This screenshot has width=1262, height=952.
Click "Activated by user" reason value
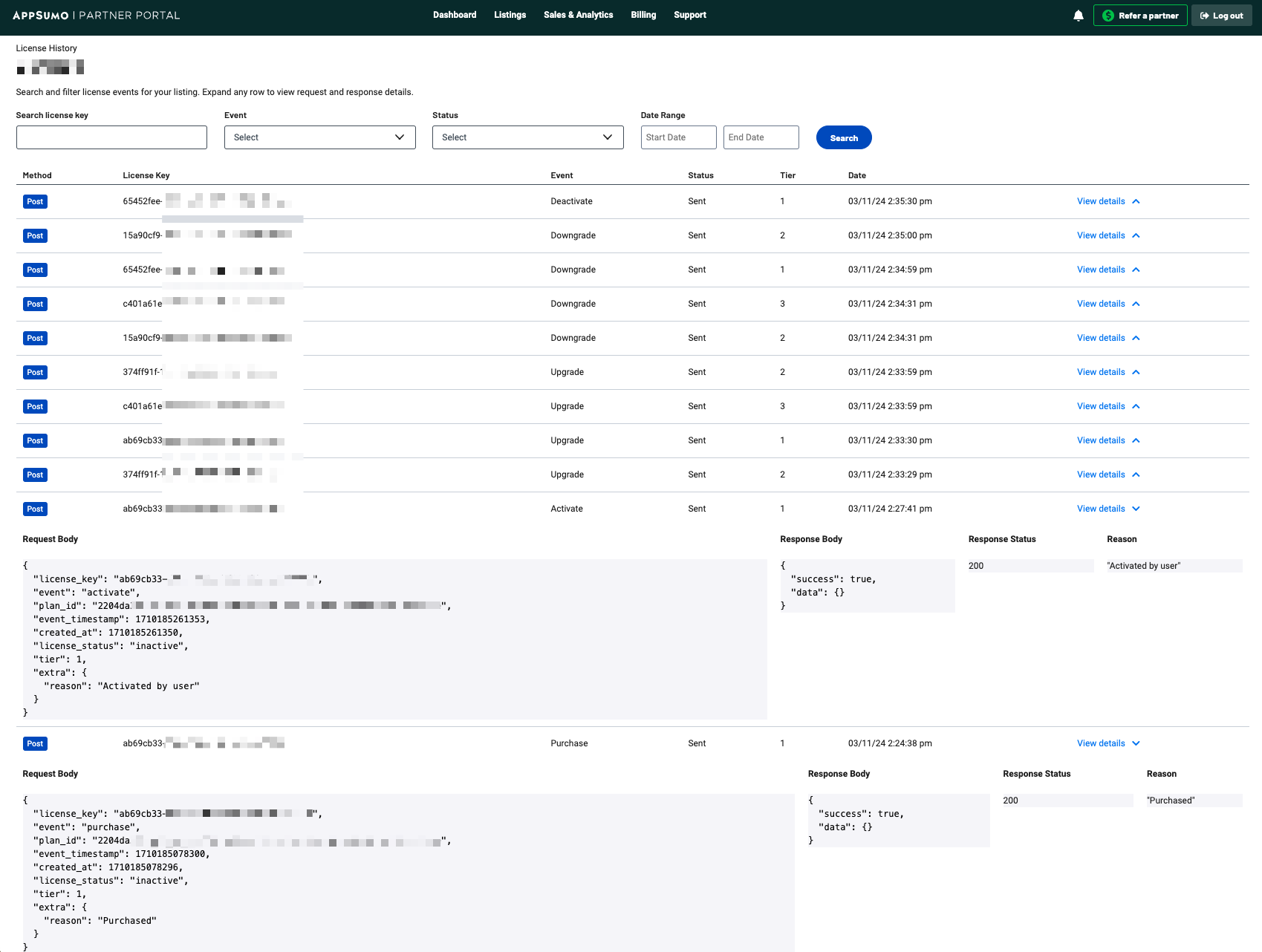click(1144, 566)
